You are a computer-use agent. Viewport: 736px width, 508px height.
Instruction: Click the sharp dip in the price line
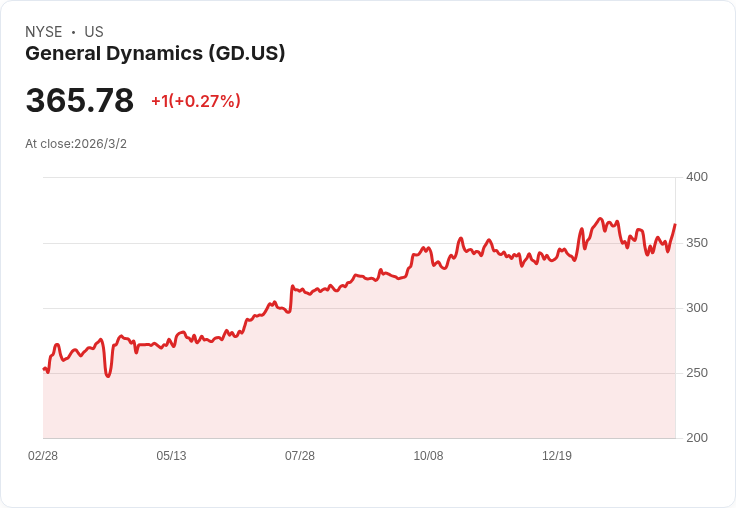[x=108, y=376]
